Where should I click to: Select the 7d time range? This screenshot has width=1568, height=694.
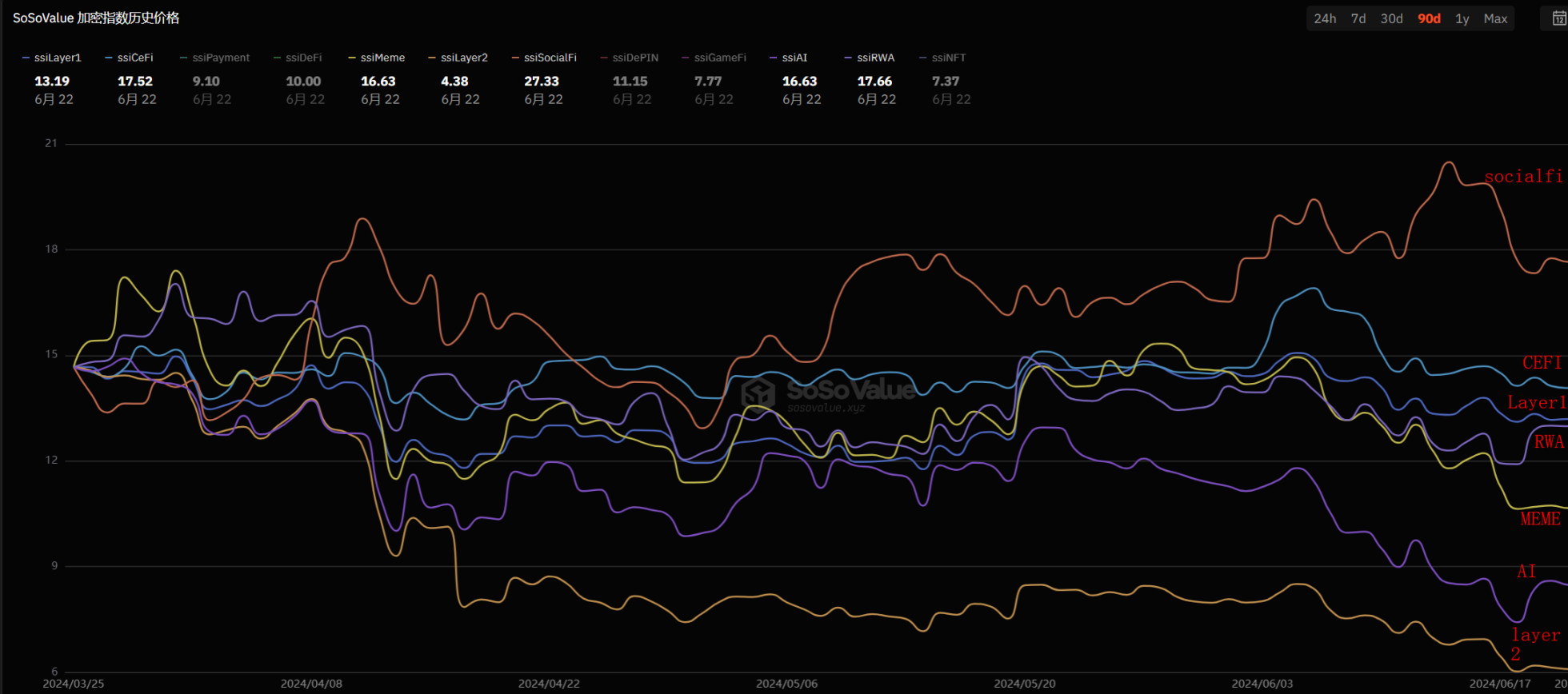(1358, 18)
